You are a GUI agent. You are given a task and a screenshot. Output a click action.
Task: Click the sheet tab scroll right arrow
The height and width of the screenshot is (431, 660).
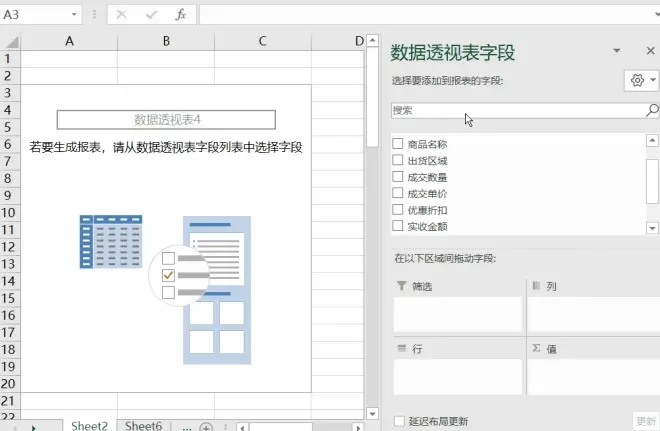[x=34, y=427]
